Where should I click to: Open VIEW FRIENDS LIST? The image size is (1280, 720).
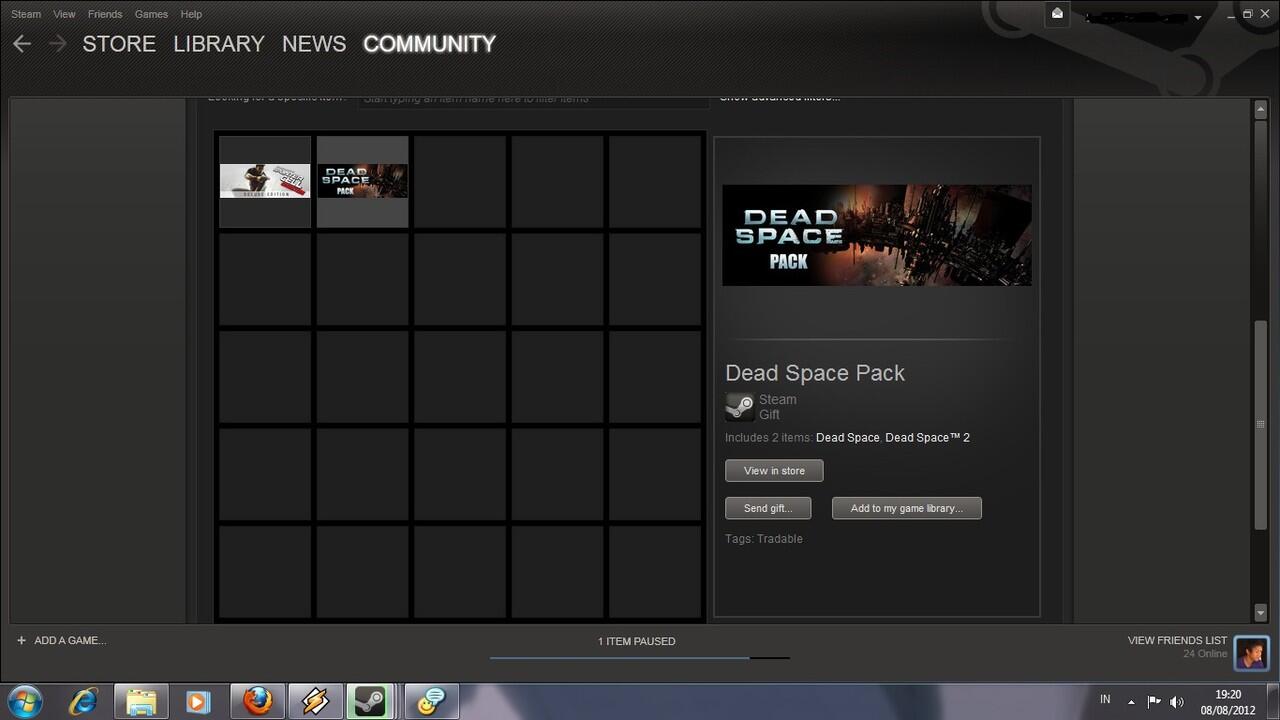[1177, 640]
